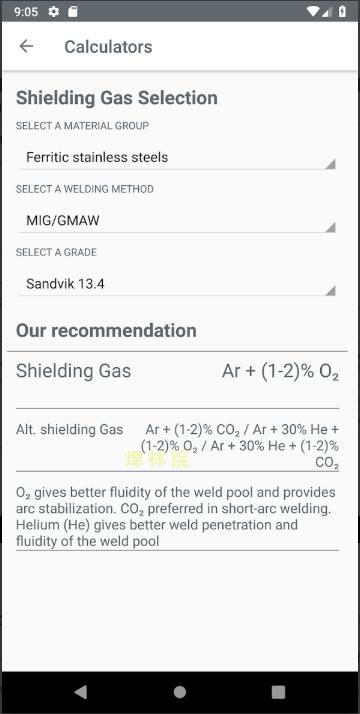Tap the Android home circle button
Viewport: 360px width, 714px height.
pos(180,692)
